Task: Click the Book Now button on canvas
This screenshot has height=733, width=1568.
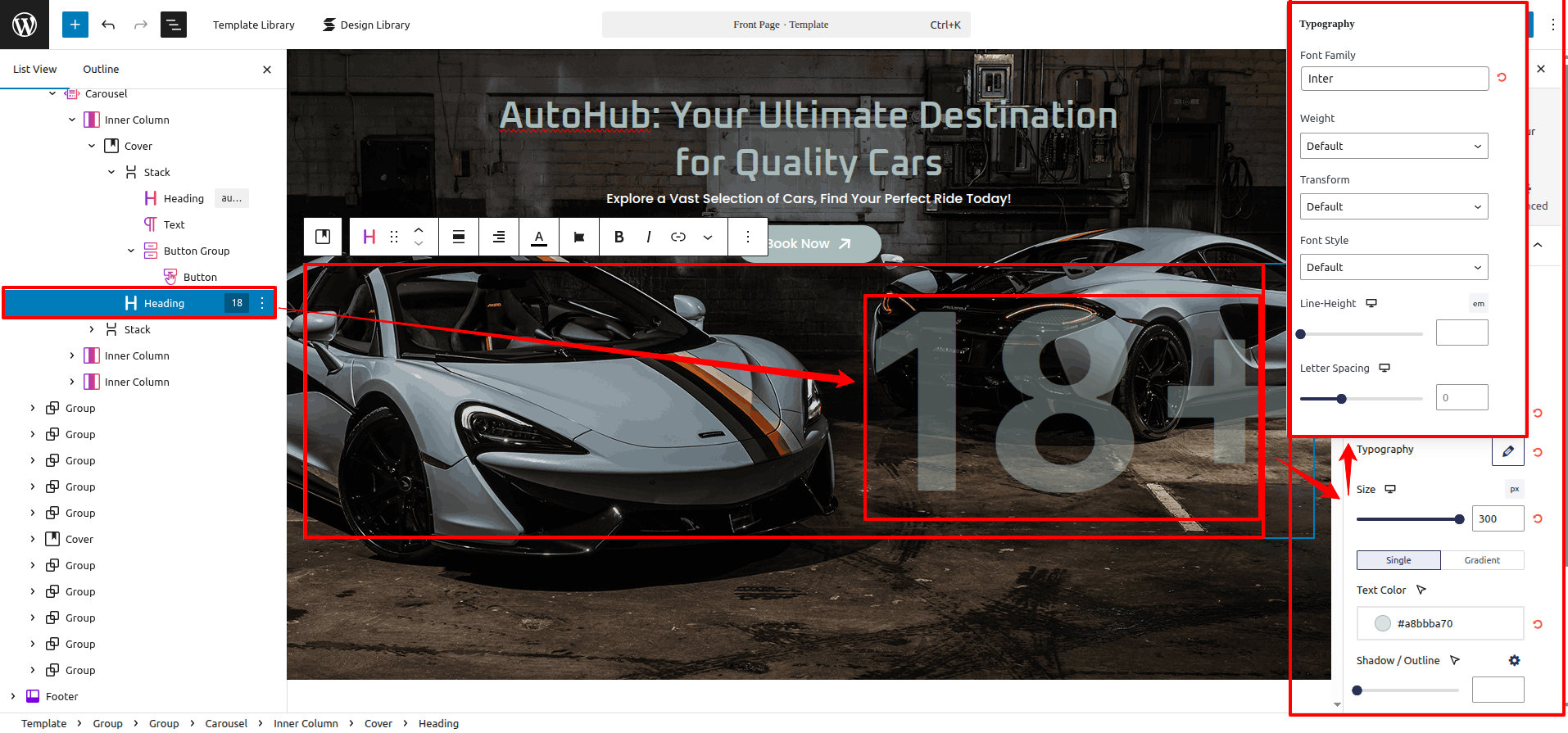Action: pyautogui.click(x=809, y=243)
